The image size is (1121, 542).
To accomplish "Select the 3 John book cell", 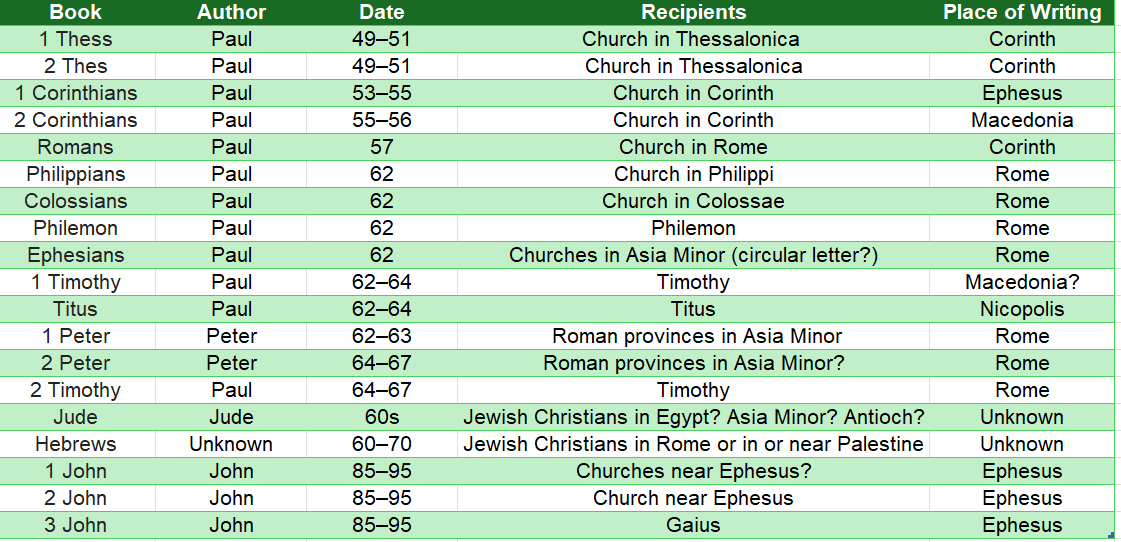I will (76, 525).
